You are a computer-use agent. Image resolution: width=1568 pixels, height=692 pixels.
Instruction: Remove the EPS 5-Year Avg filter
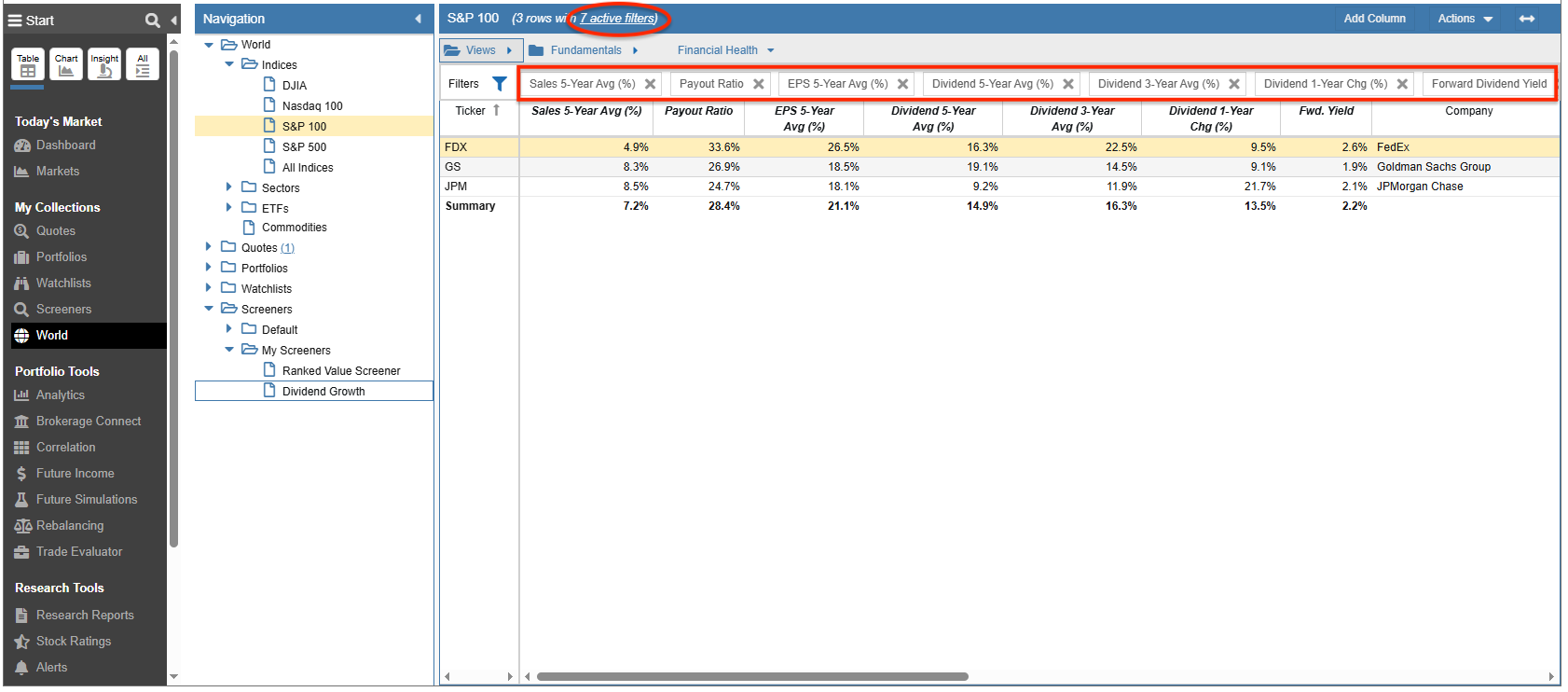click(903, 84)
